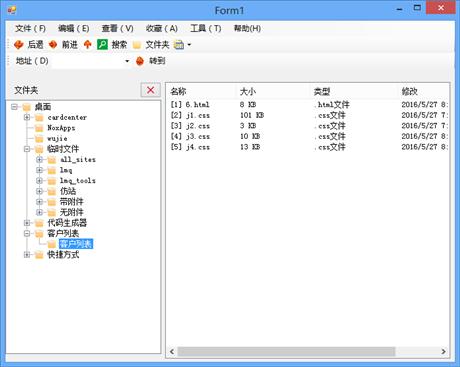Viewport: 460px width, 367px height.
Task: Select file [5] j4.css
Action: tap(190, 147)
